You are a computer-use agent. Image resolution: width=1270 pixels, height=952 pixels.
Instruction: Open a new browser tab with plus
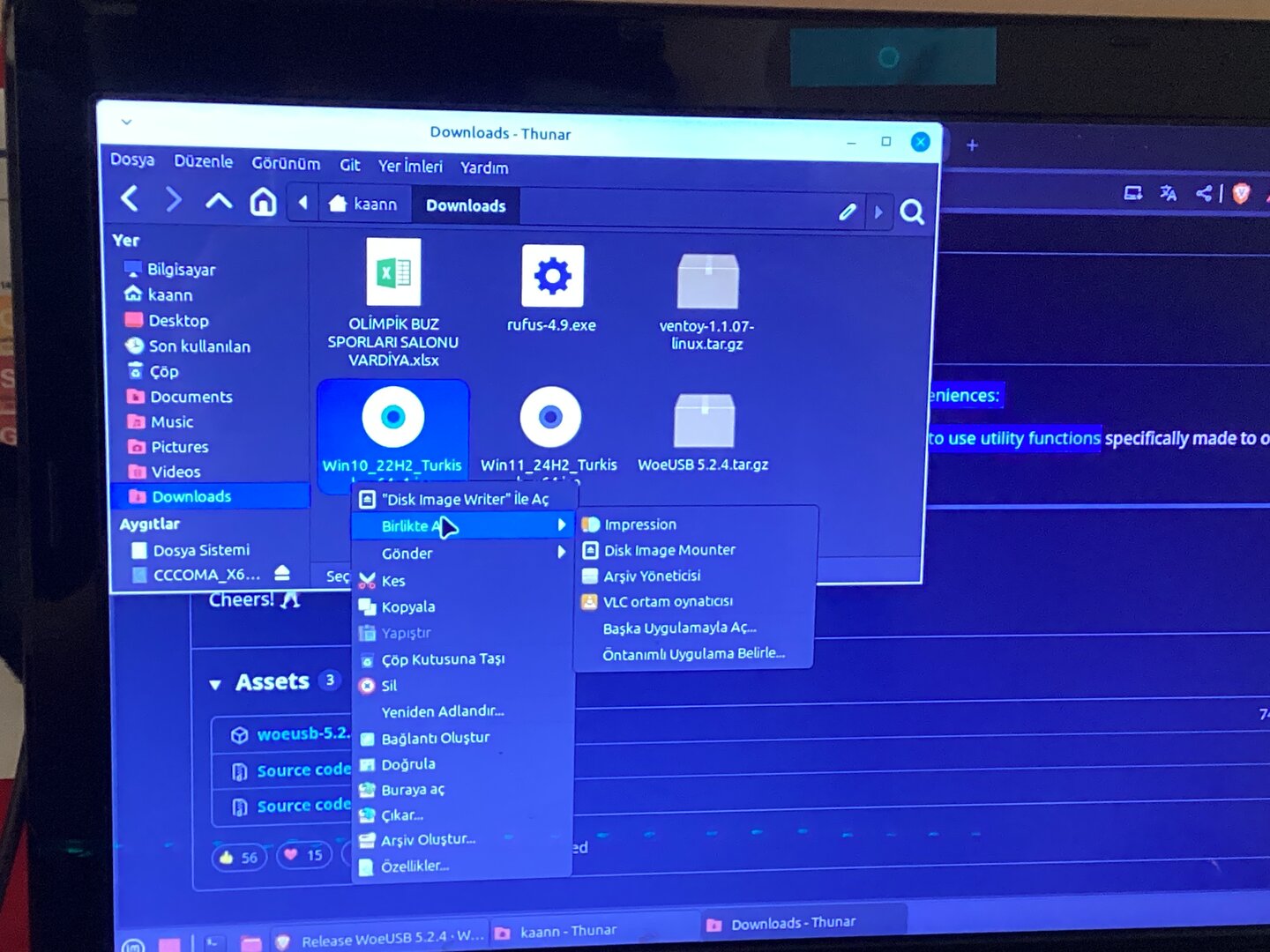coord(972,145)
